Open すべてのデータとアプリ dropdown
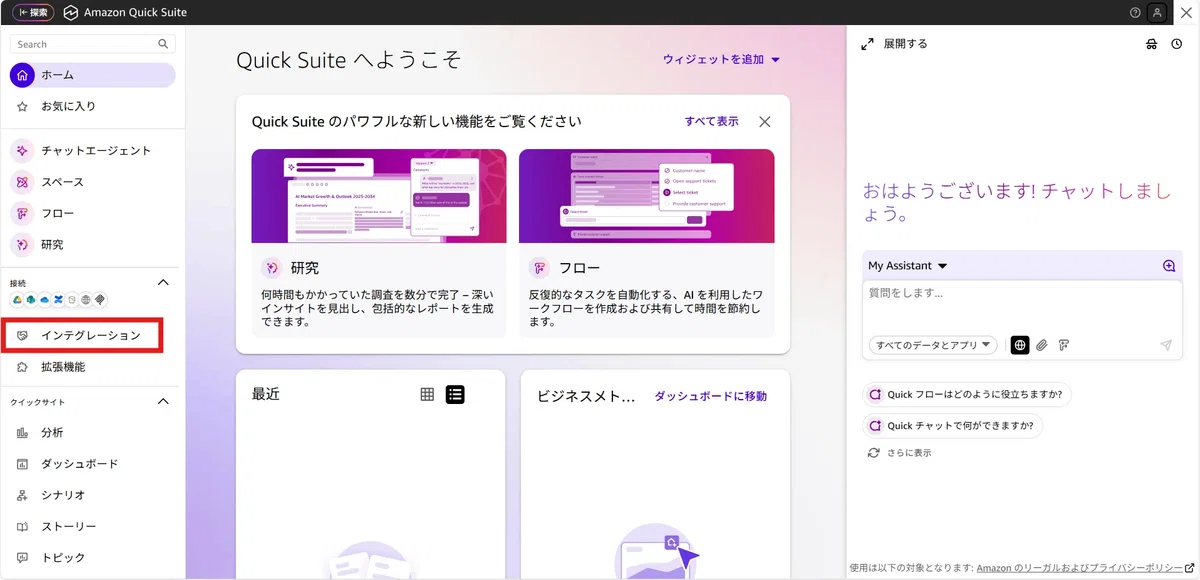Screen dimensions: 1200x580 point(933,345)
